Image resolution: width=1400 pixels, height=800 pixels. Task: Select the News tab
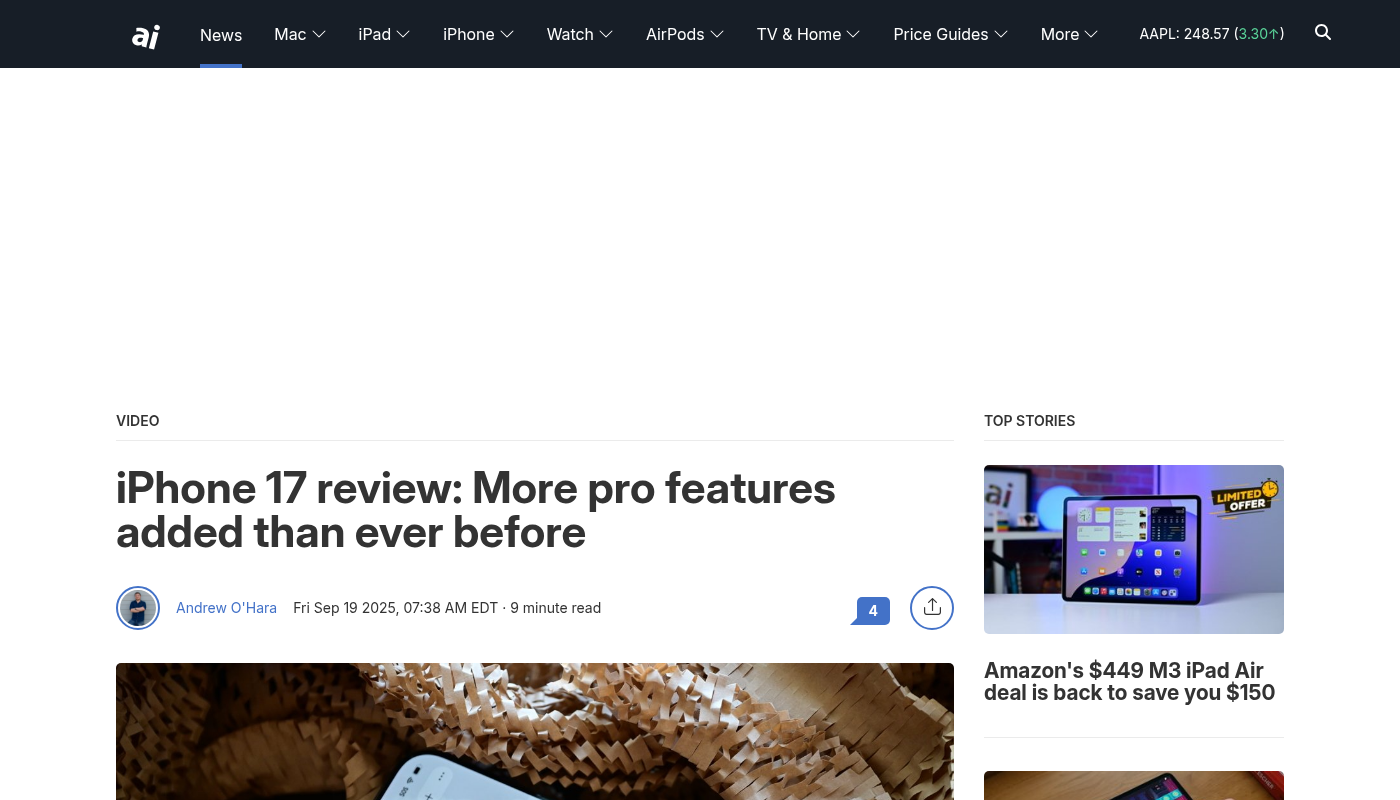coord(221,35)
